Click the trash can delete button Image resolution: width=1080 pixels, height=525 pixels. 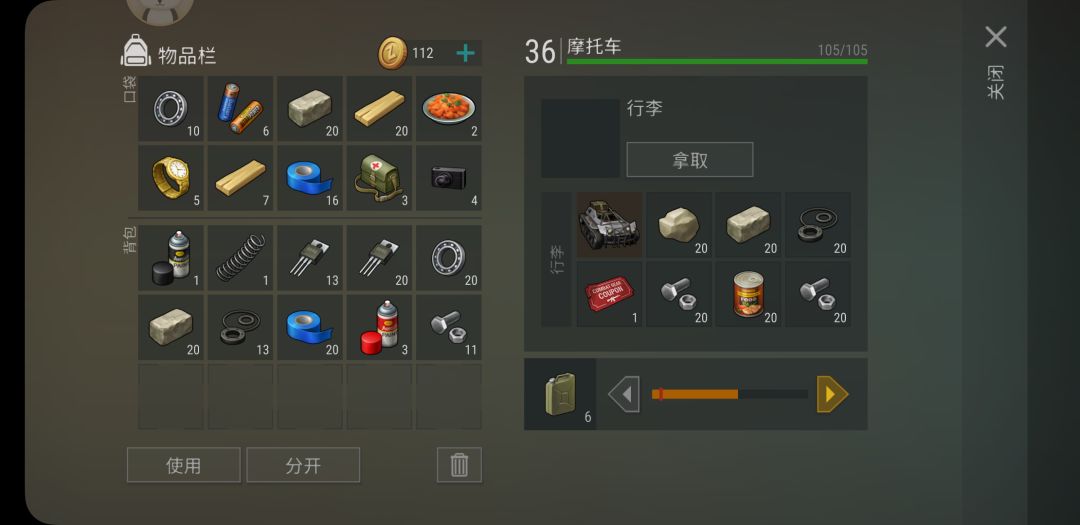[x=459, y=465]
